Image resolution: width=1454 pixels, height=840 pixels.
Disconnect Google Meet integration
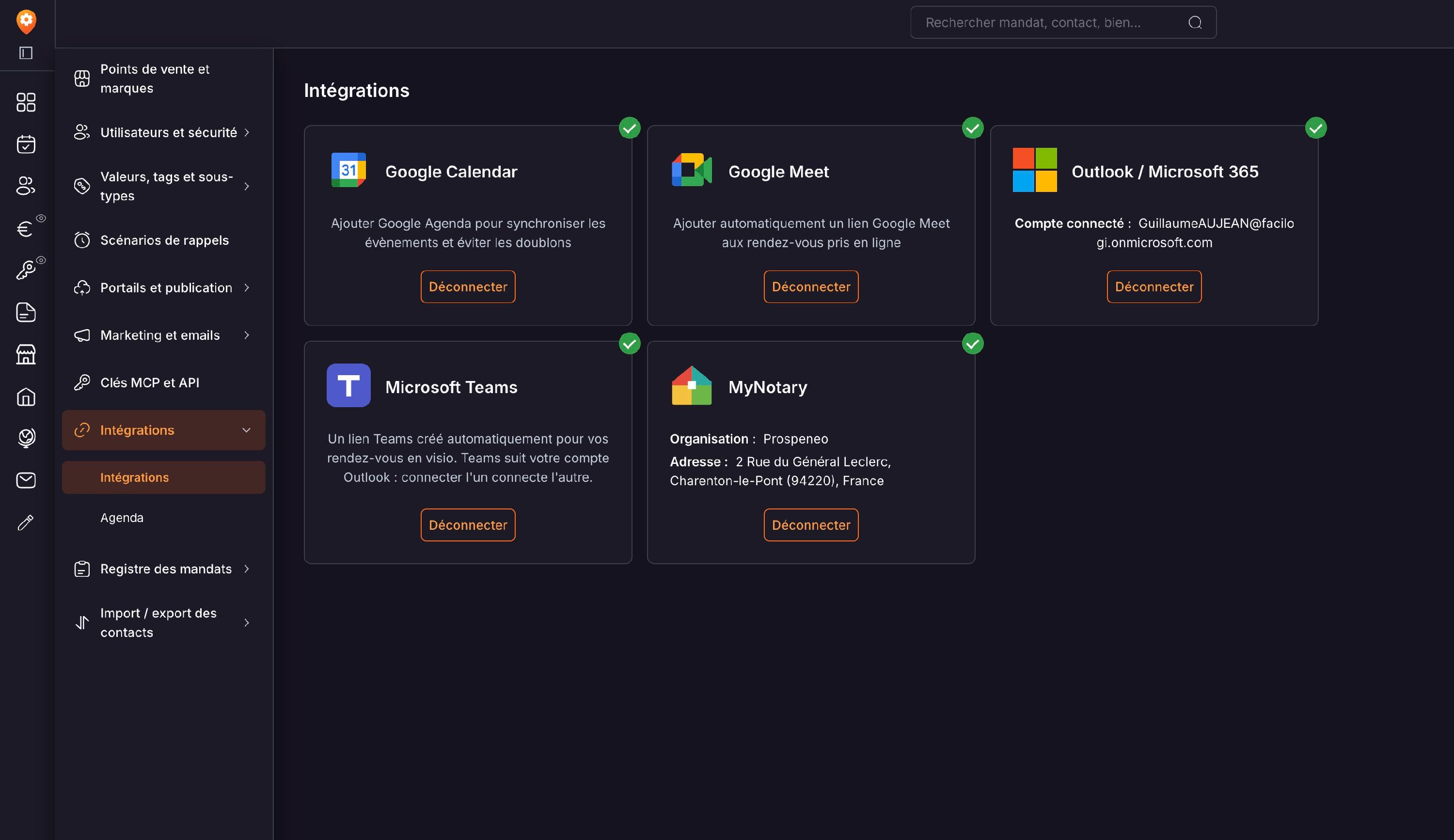[811, 287]
